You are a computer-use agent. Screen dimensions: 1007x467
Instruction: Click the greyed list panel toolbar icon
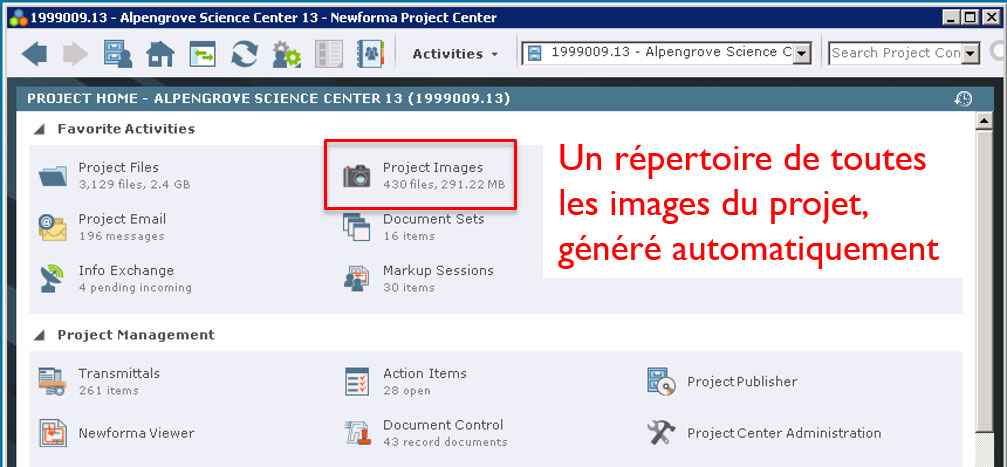328,55
